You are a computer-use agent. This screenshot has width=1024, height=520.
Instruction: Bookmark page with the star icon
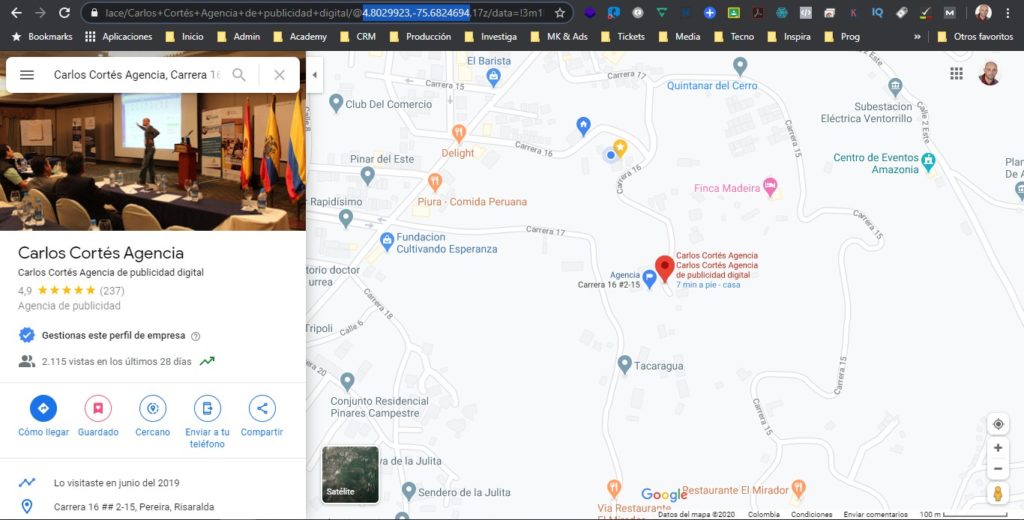pos(560,13)
